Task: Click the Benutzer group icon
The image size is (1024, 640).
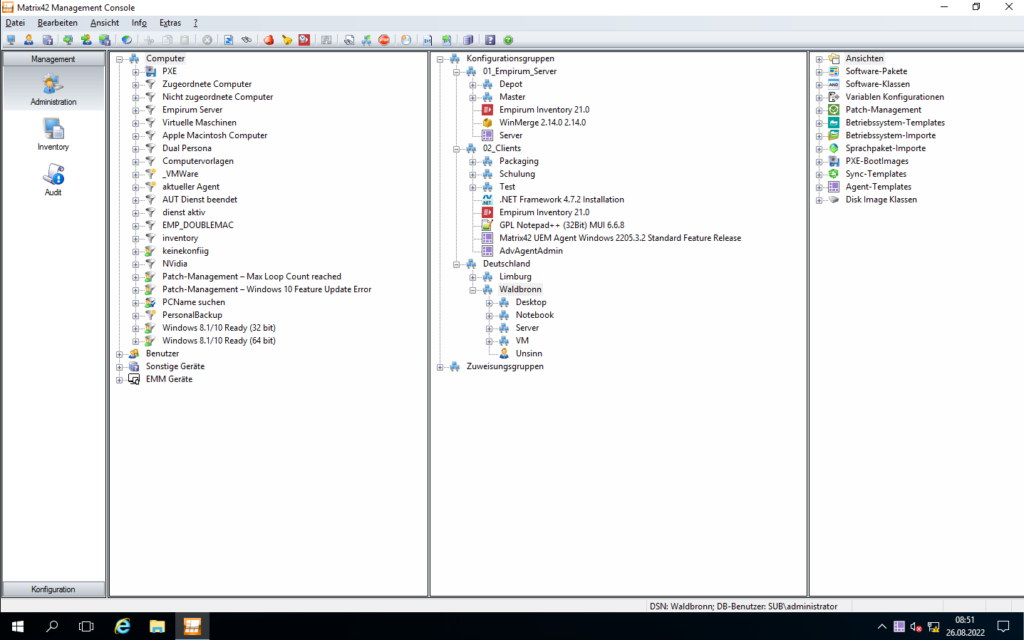Action: (134, 353)
